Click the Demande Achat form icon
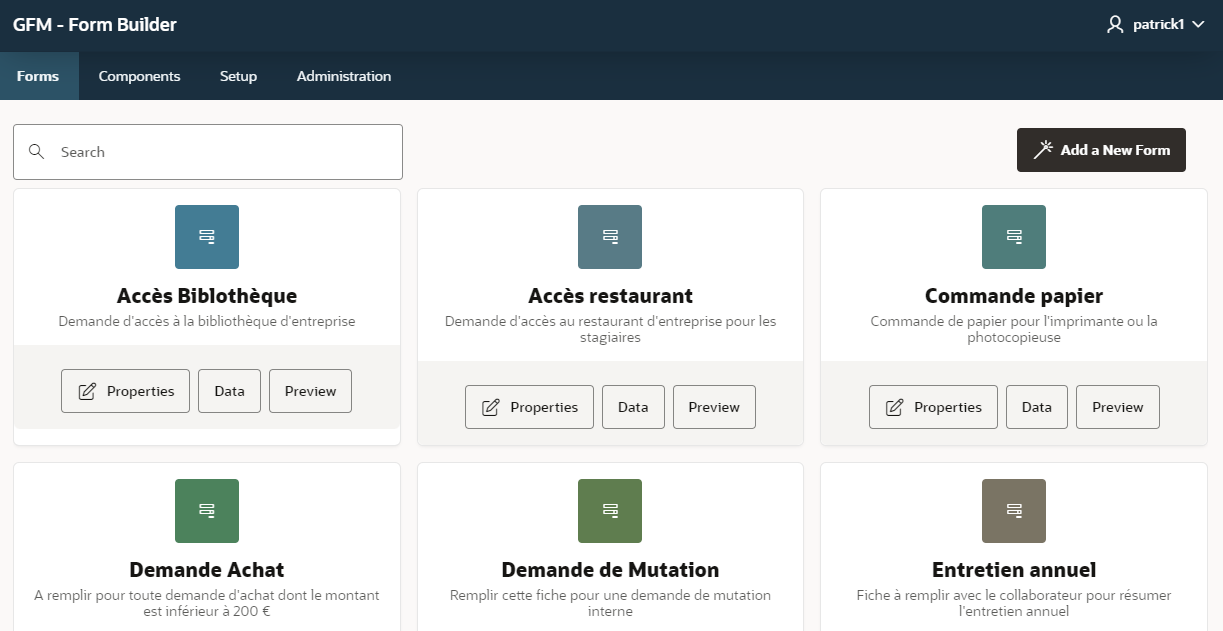 207,510
